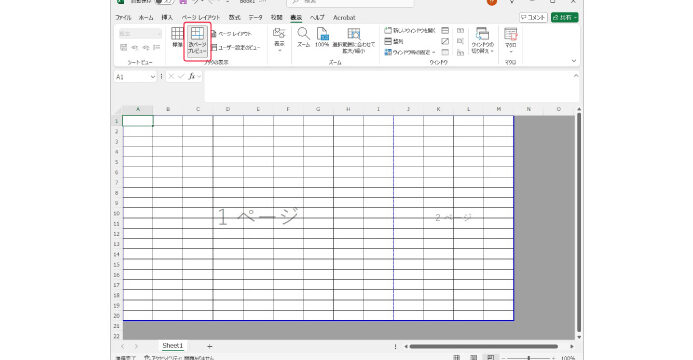Reset window position icon
The image size is (693, 360).
click(x=460, y=53)
